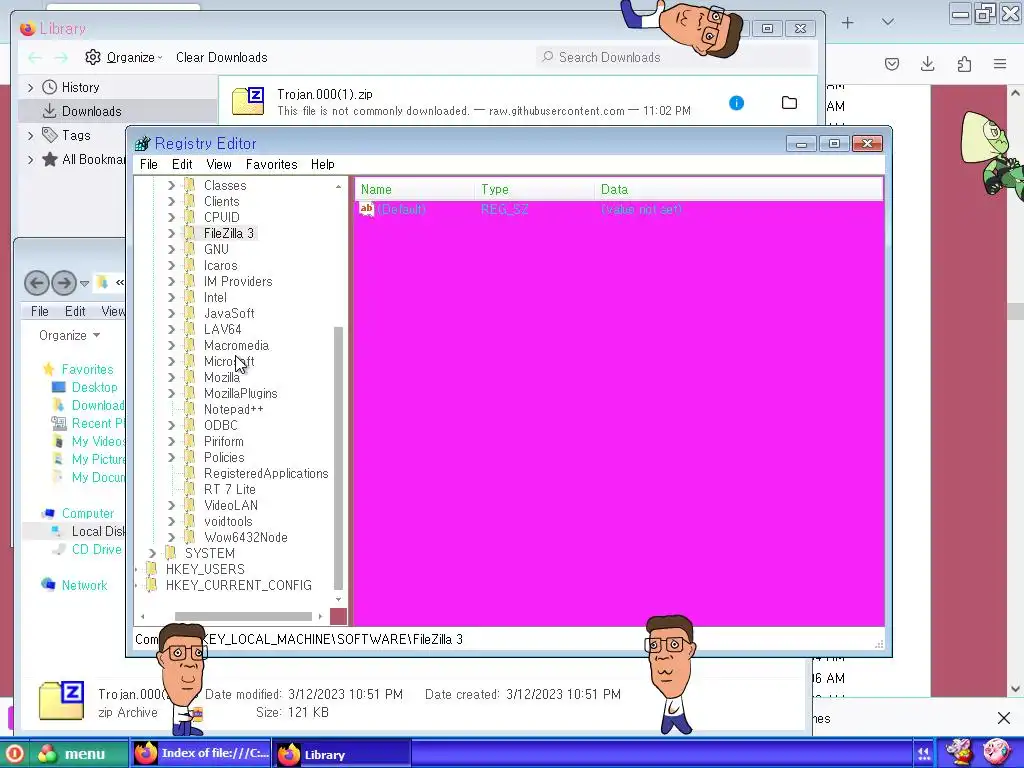Select the HKEY_CURRENT_CONFIG folder icon
1024x768 pixels.
pos(151,585)
